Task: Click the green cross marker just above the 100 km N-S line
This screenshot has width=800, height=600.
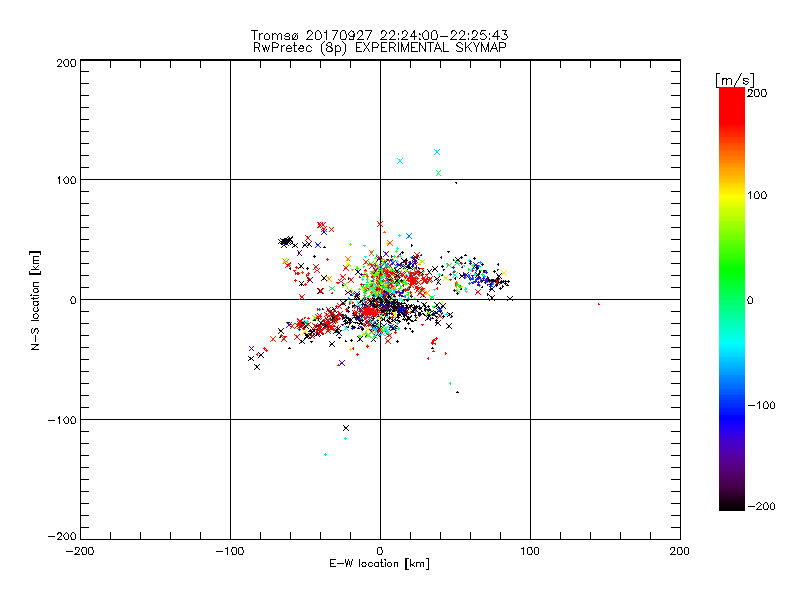Action: [438, 173]
